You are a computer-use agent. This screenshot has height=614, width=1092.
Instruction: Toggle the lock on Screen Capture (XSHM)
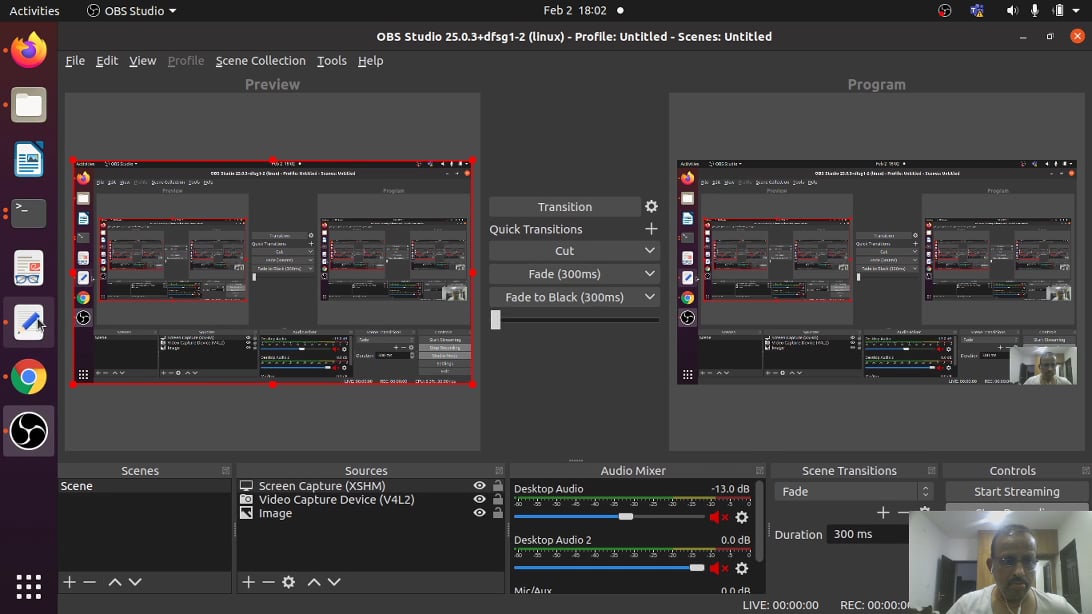497,486
